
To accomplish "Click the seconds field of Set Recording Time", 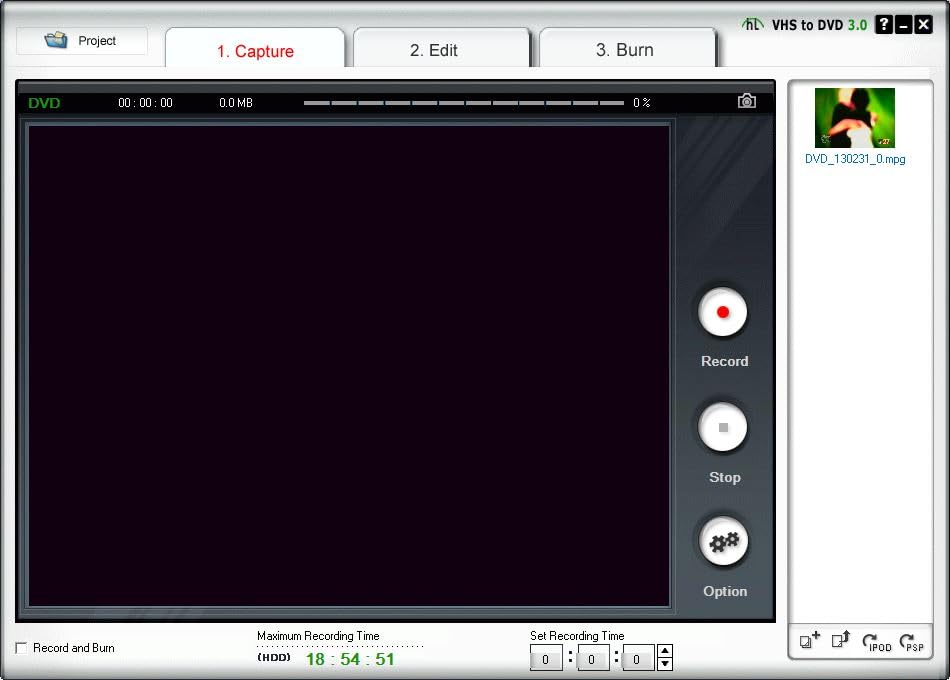I will 638,659.
